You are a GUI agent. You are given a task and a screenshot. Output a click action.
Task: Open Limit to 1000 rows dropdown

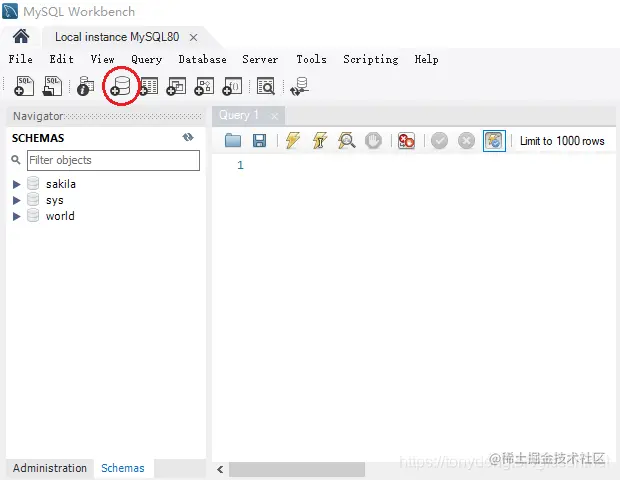[562, 141]
